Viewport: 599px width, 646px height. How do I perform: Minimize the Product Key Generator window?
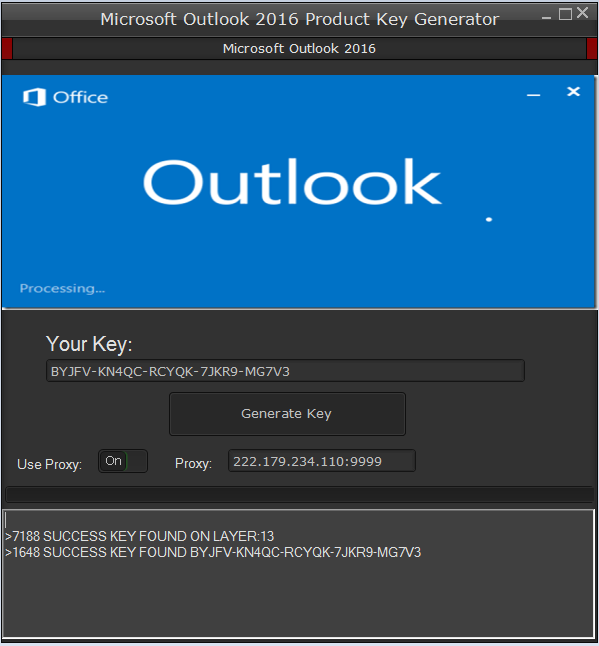point(546,17)
